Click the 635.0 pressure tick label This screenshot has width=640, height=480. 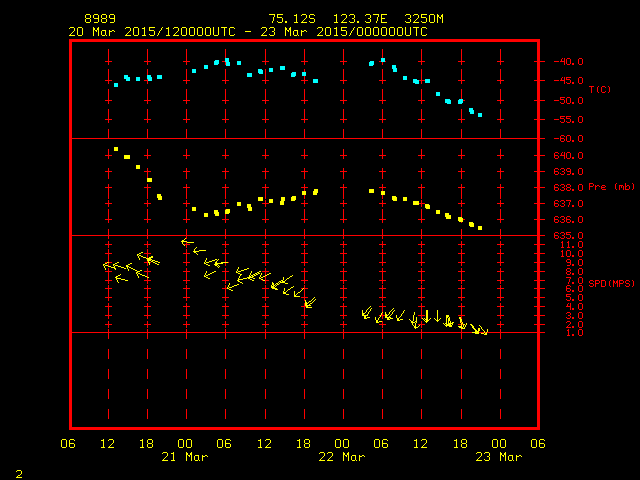tap(568, 236)
